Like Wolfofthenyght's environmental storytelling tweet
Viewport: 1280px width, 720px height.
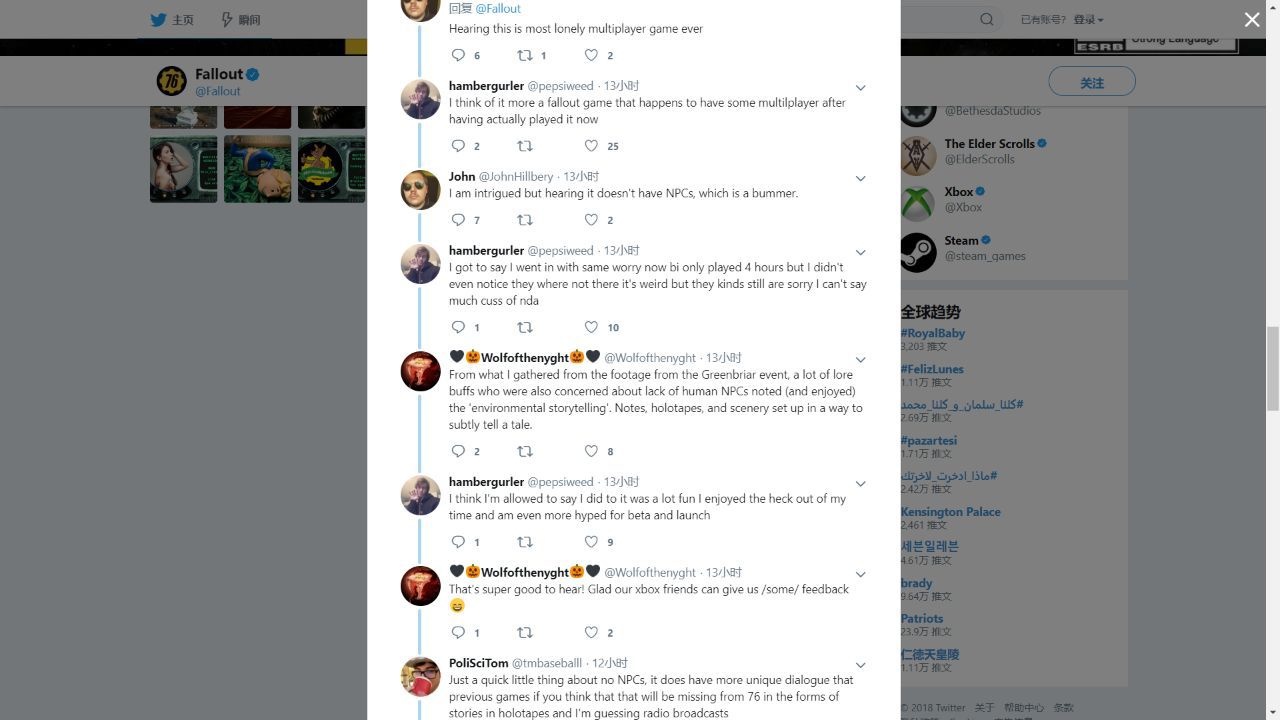(x=591, y=451)
